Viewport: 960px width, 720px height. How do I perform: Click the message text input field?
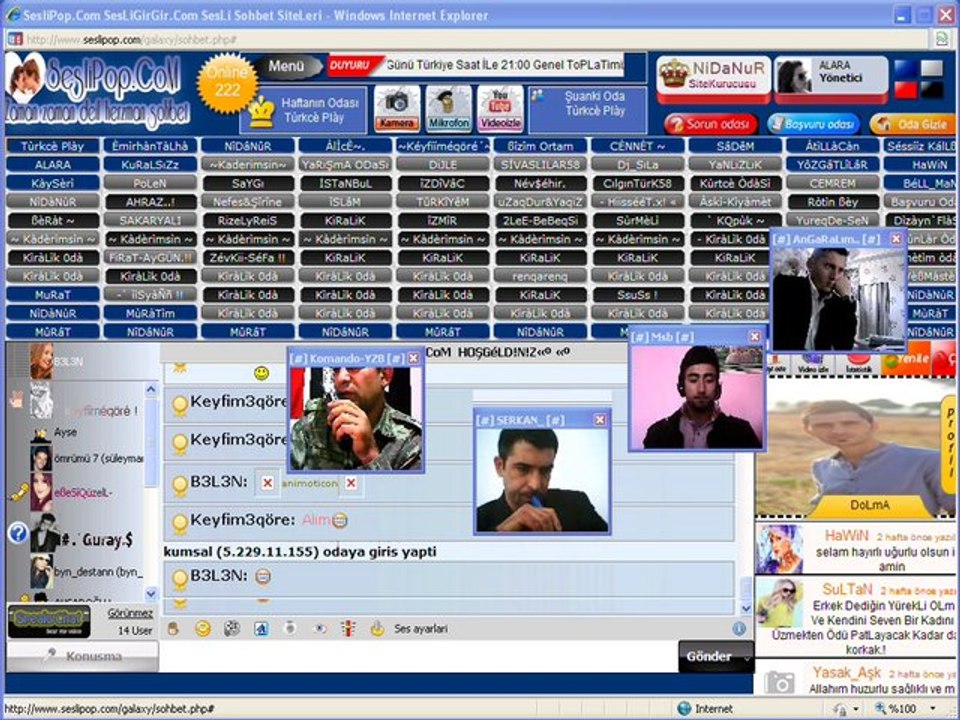click(419, 656)
